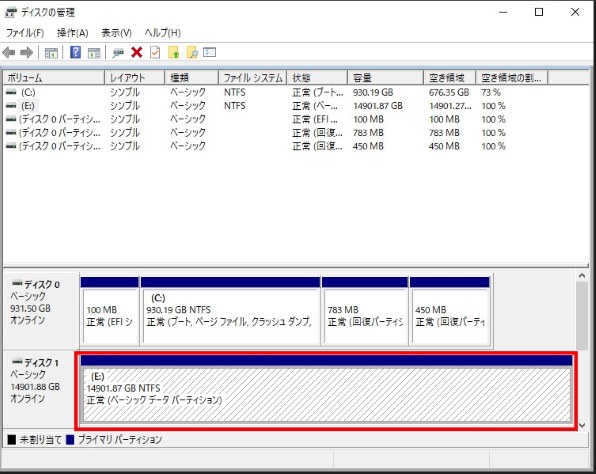Image resolution: width=596 pixels, height=474 pixels.
Task: Sort by the ファイル システム column header
Action: [x=252, y=78]
